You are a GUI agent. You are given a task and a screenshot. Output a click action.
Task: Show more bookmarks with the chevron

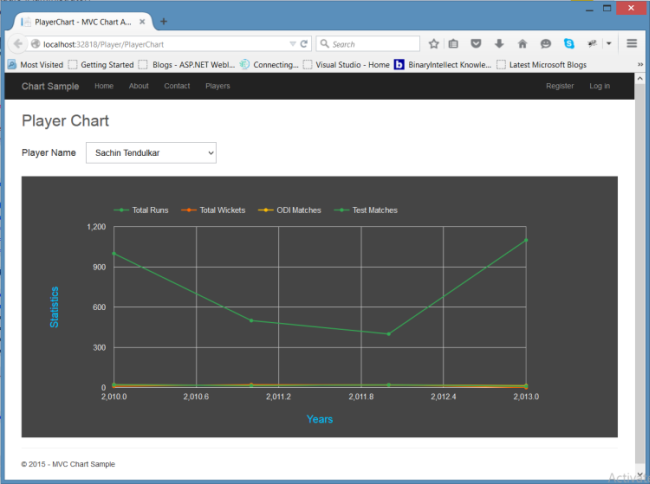click(640, 65)
